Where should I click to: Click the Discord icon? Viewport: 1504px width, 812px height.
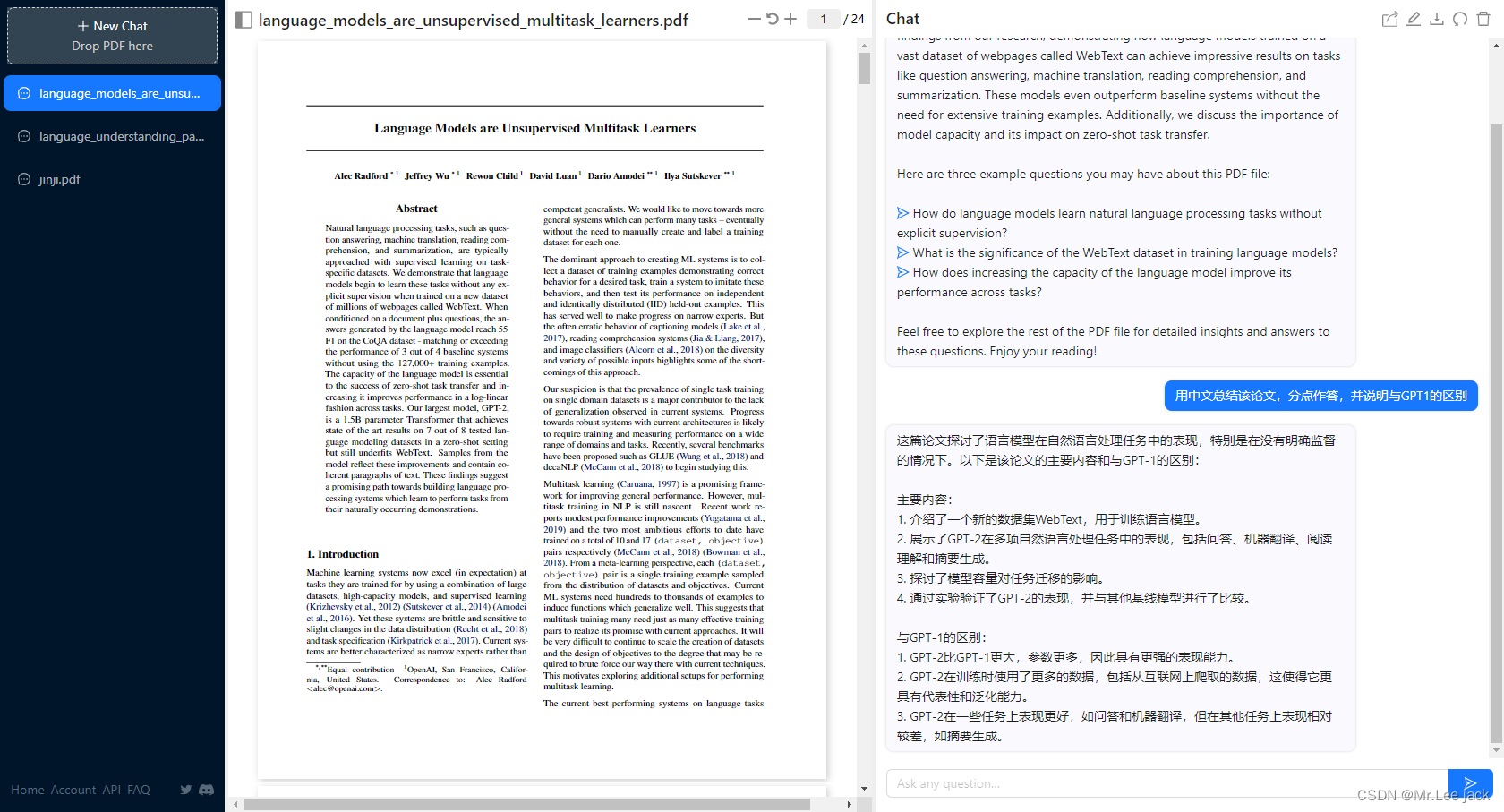[207, 790]
